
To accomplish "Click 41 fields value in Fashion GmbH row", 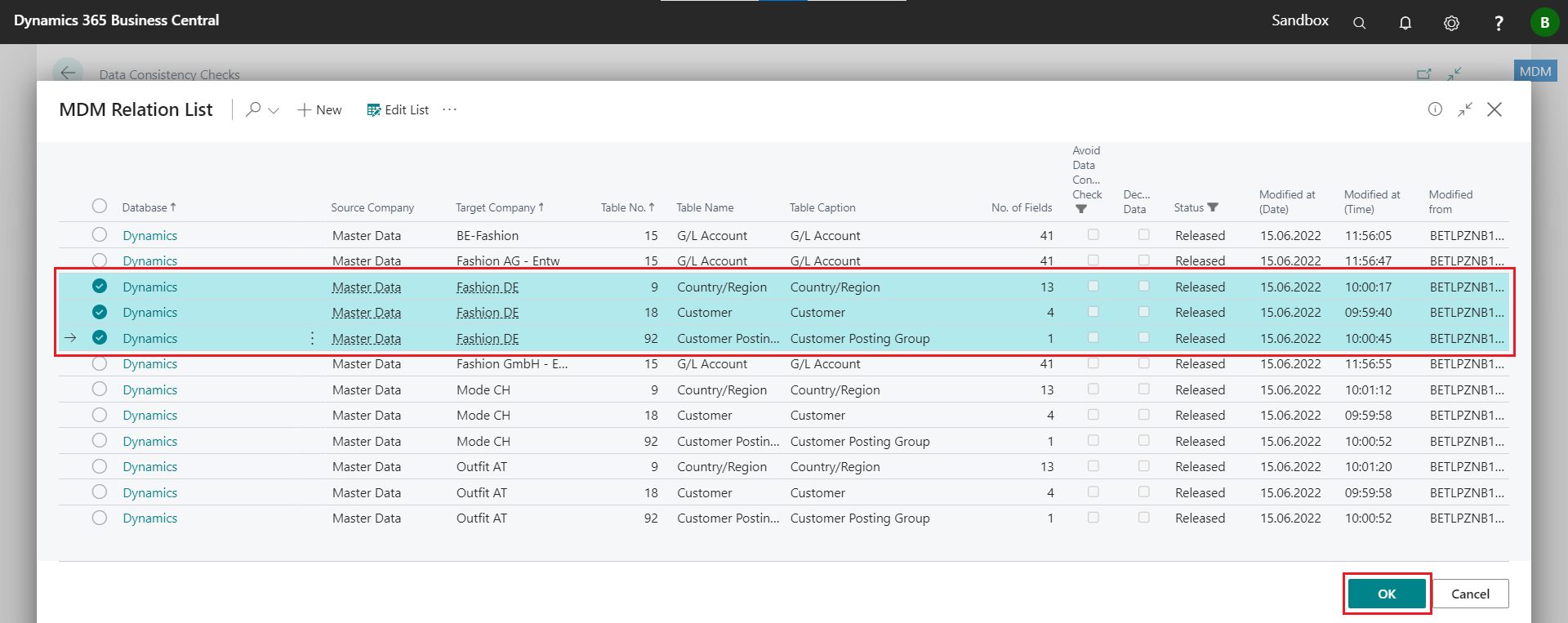I will (x=1046, y=363).
